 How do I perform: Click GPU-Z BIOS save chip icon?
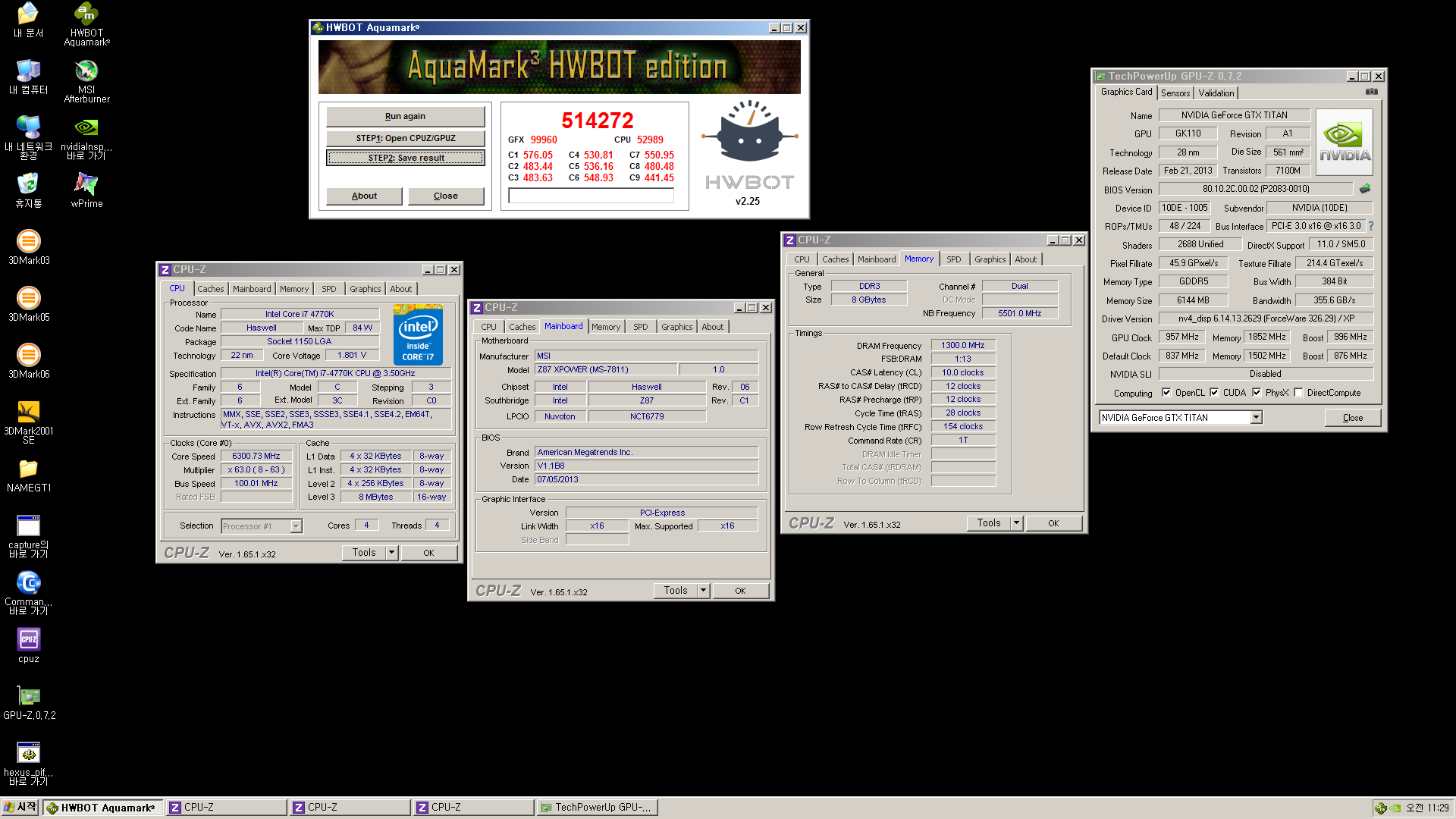pyautogui.click(x=1365, y=189)
